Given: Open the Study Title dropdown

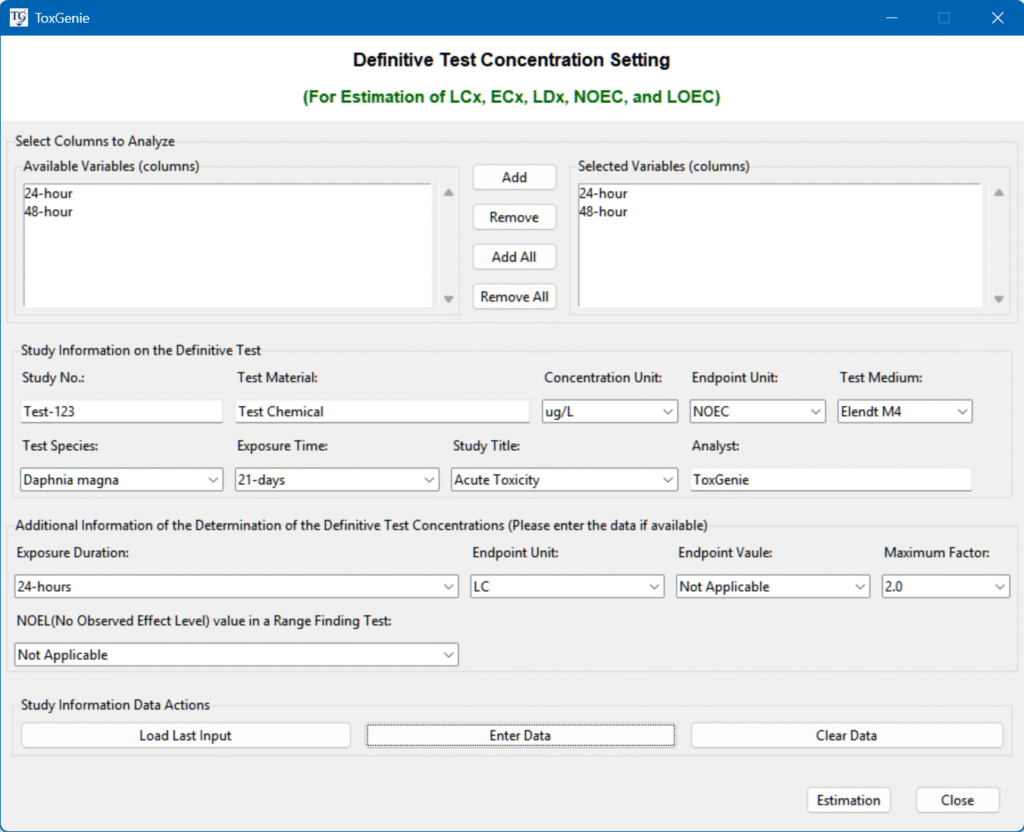Looking at the screenshot, I should [x=564, y=480].
